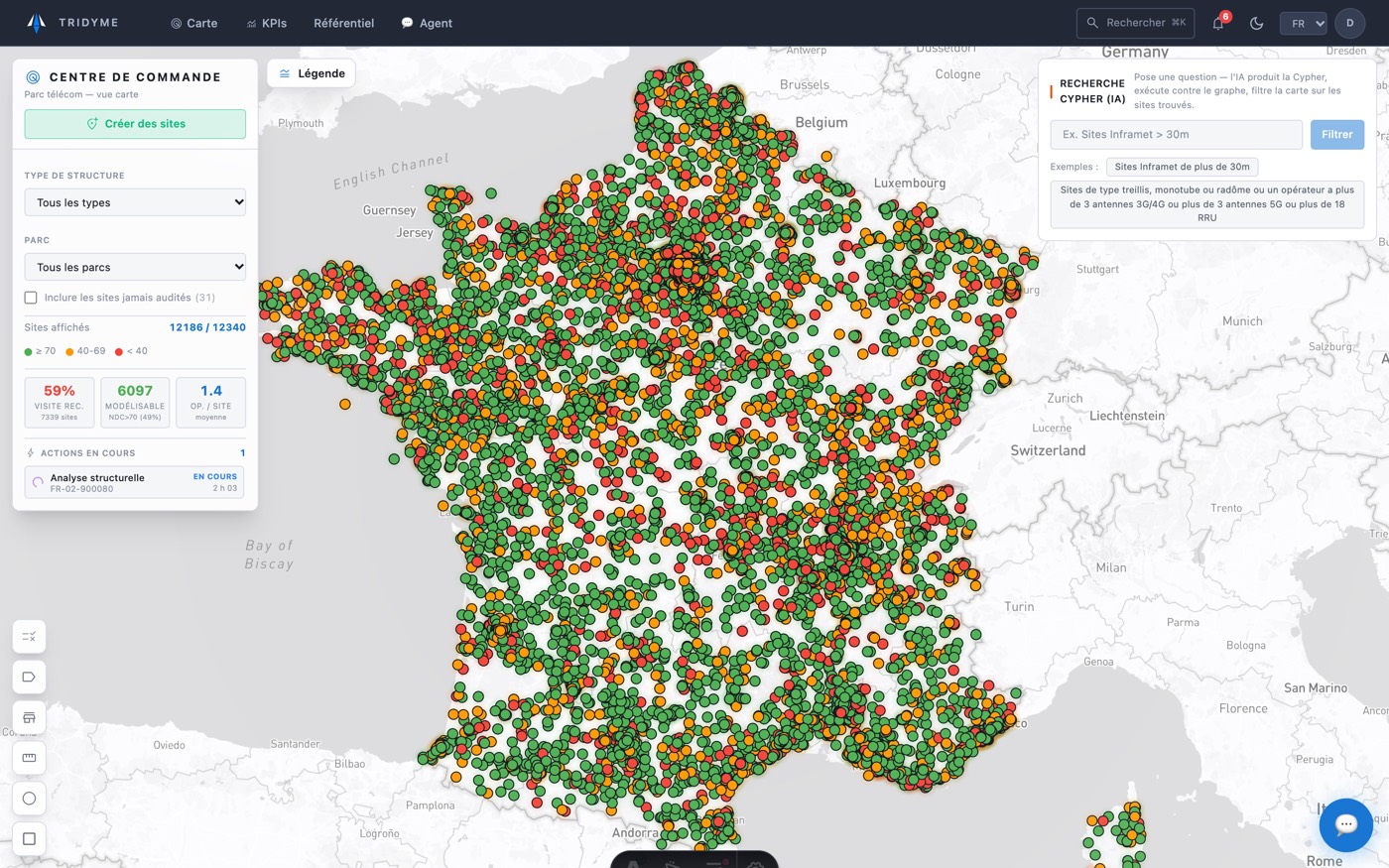Click the green ≥ 70 legend dot
1389x868 pixels.
tap(29, 351)
